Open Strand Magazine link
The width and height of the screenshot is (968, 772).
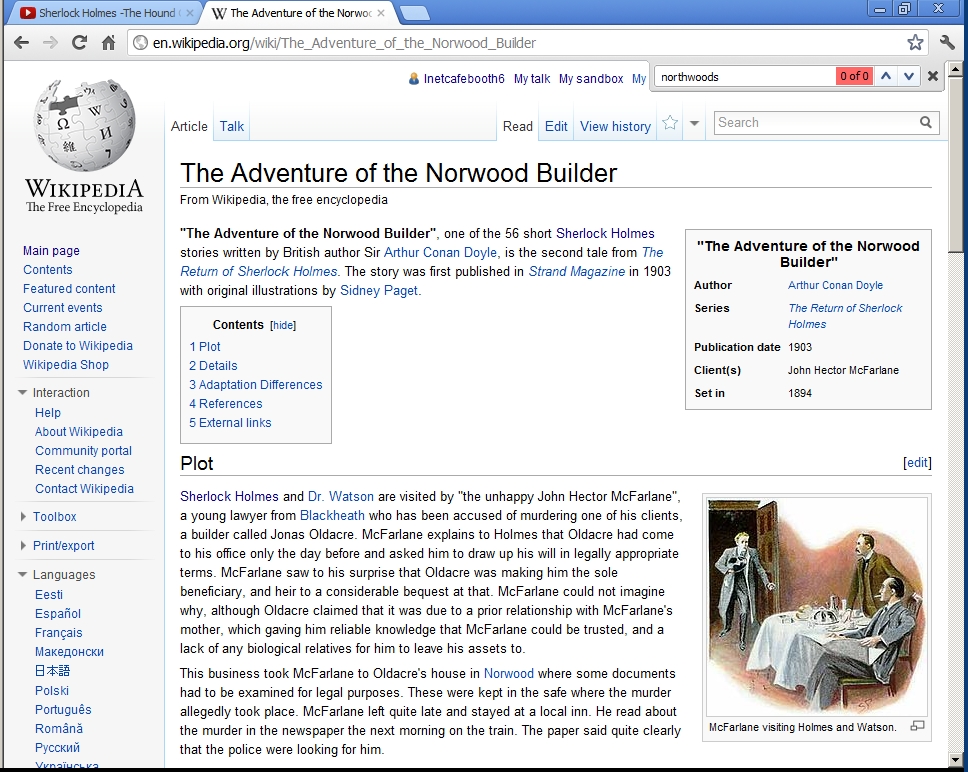(x=577, y=272)
